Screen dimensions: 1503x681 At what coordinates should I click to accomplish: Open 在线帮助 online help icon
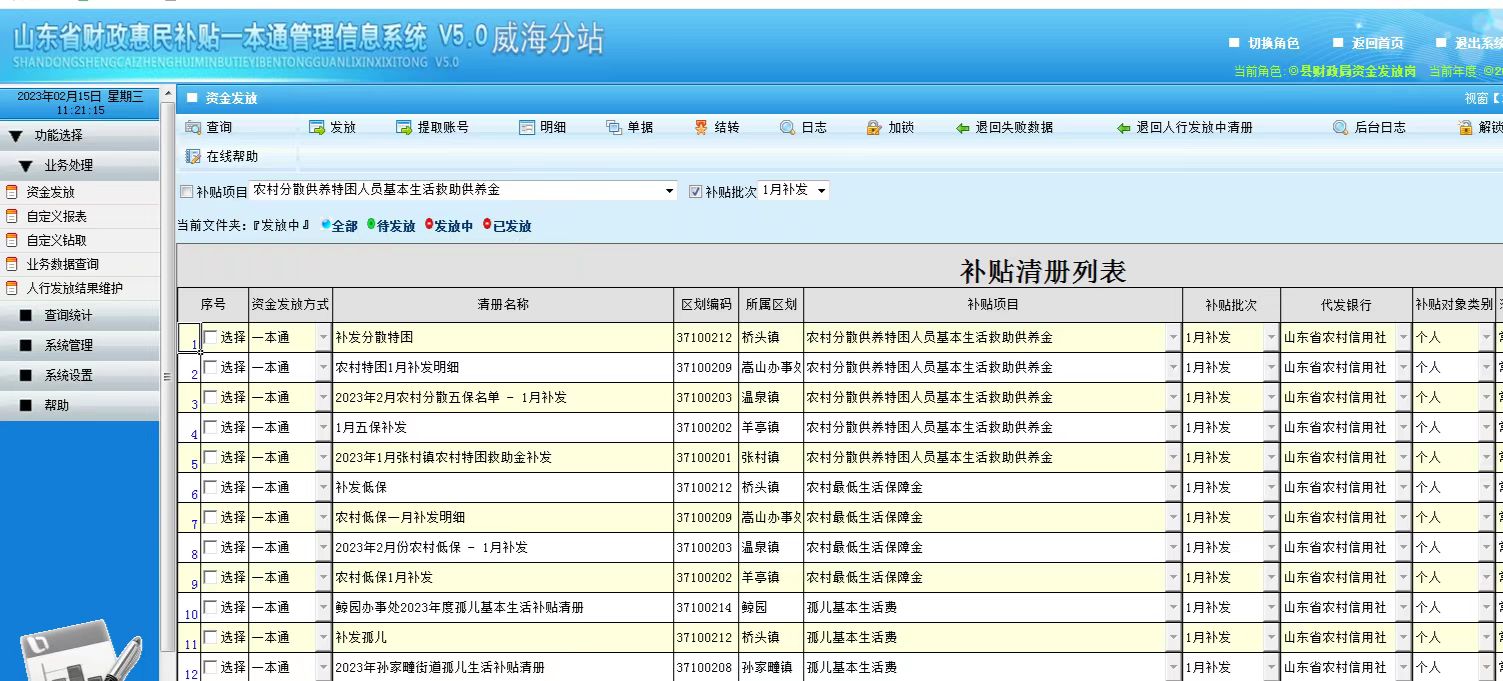[x=194, y=157]
